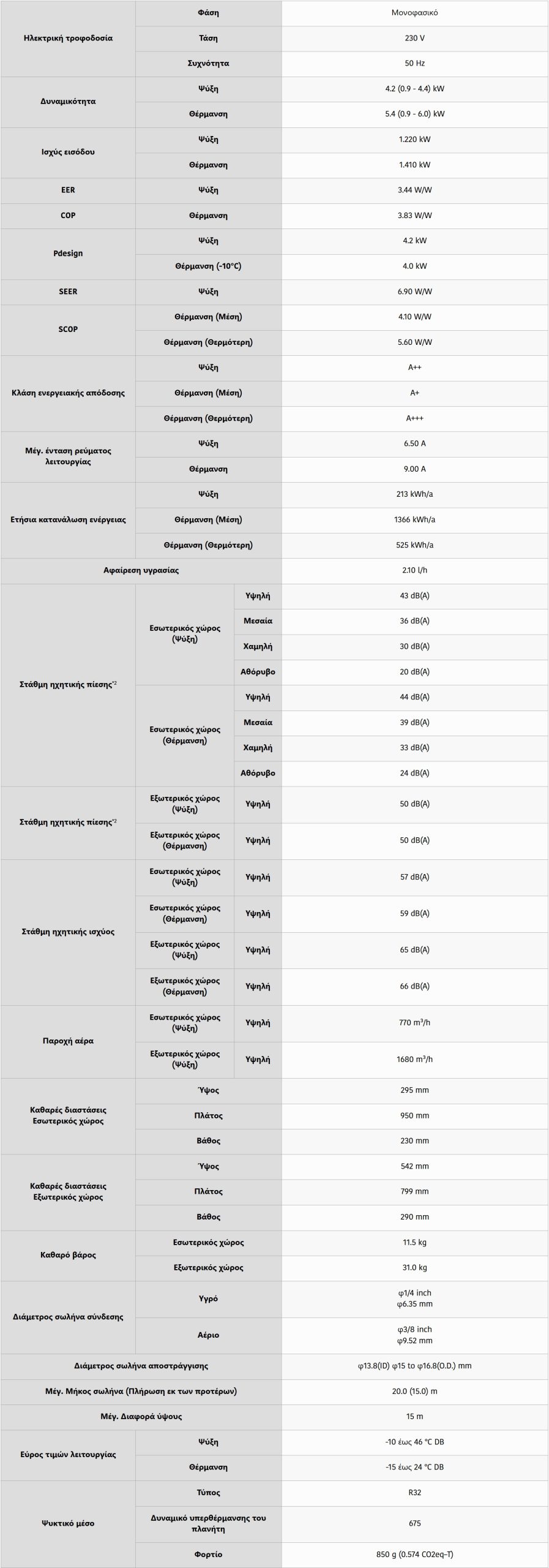Viewport: 549px width, 1568px height.
Task: Click the 'R32' refrigerant type value
Action: point(414,1493)
